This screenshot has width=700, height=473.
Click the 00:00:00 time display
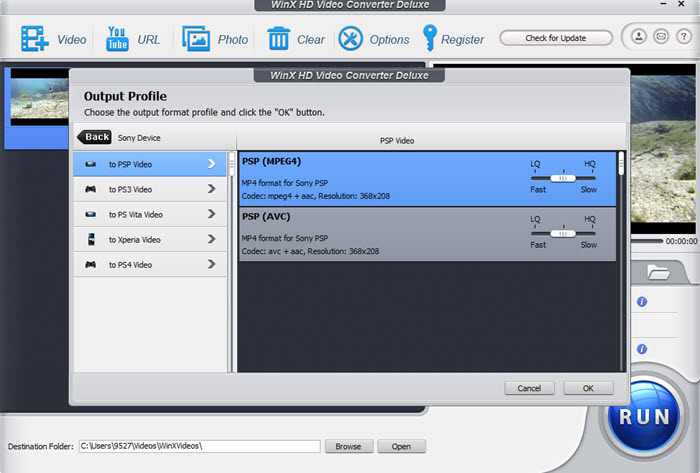point(681,241)
